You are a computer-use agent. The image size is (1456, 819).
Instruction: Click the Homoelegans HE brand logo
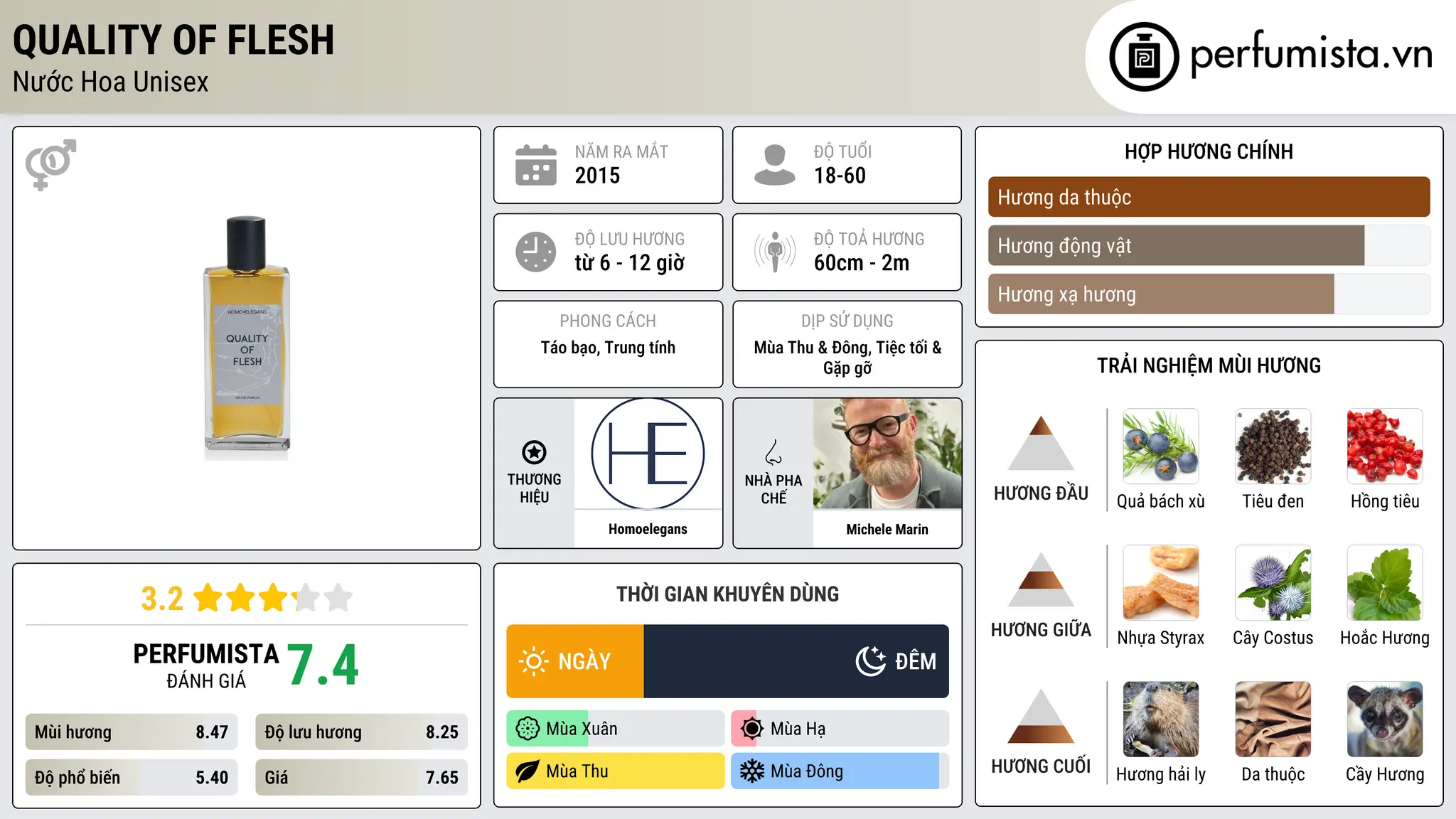point(648,454)
